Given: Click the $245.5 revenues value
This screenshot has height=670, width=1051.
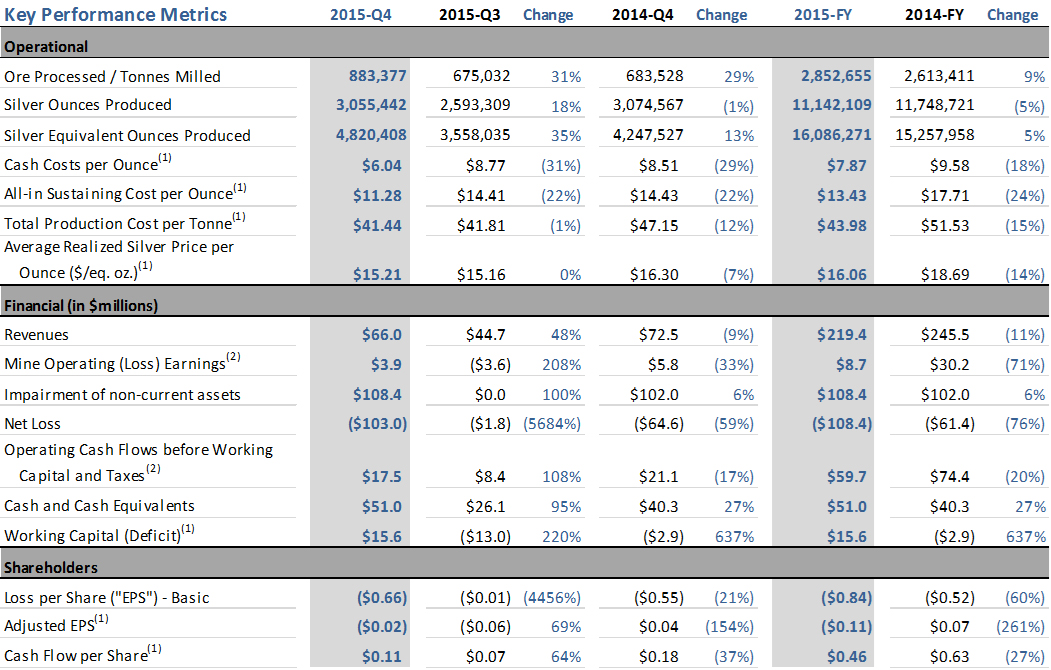Looking at the screenshot, I should click(944, 334).
